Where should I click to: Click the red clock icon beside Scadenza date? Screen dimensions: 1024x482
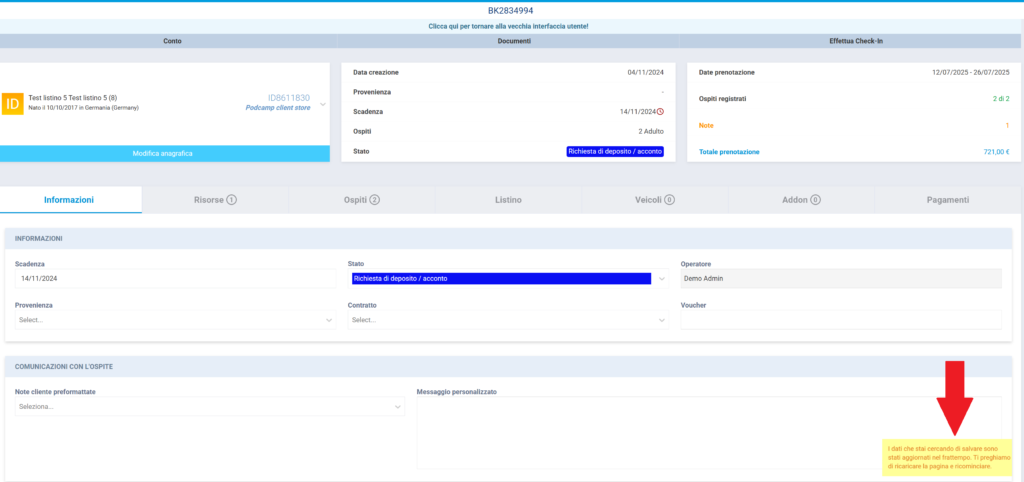(x=660, y=111)
